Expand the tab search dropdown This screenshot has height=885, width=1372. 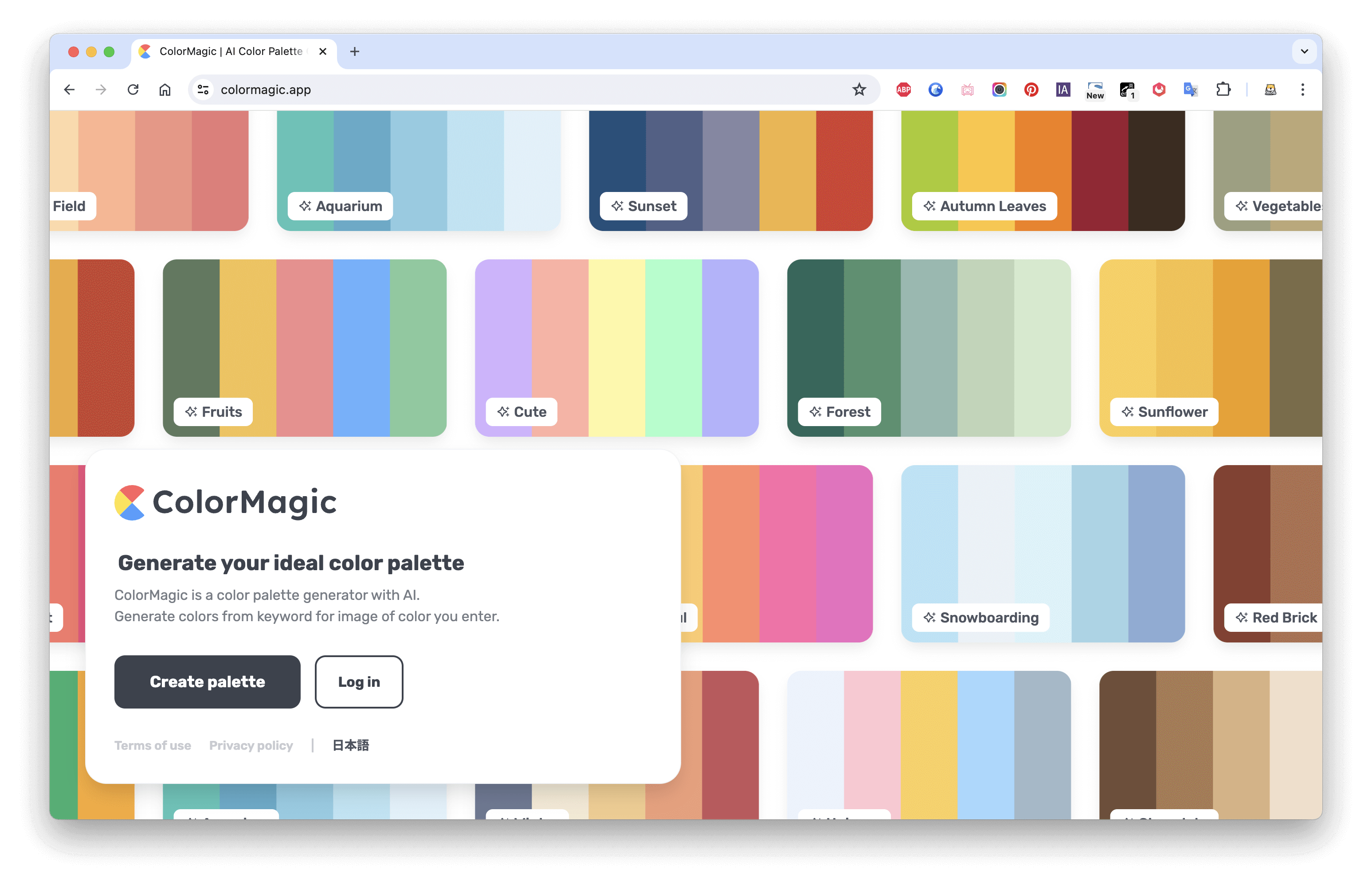click(x=1304, y=52)
